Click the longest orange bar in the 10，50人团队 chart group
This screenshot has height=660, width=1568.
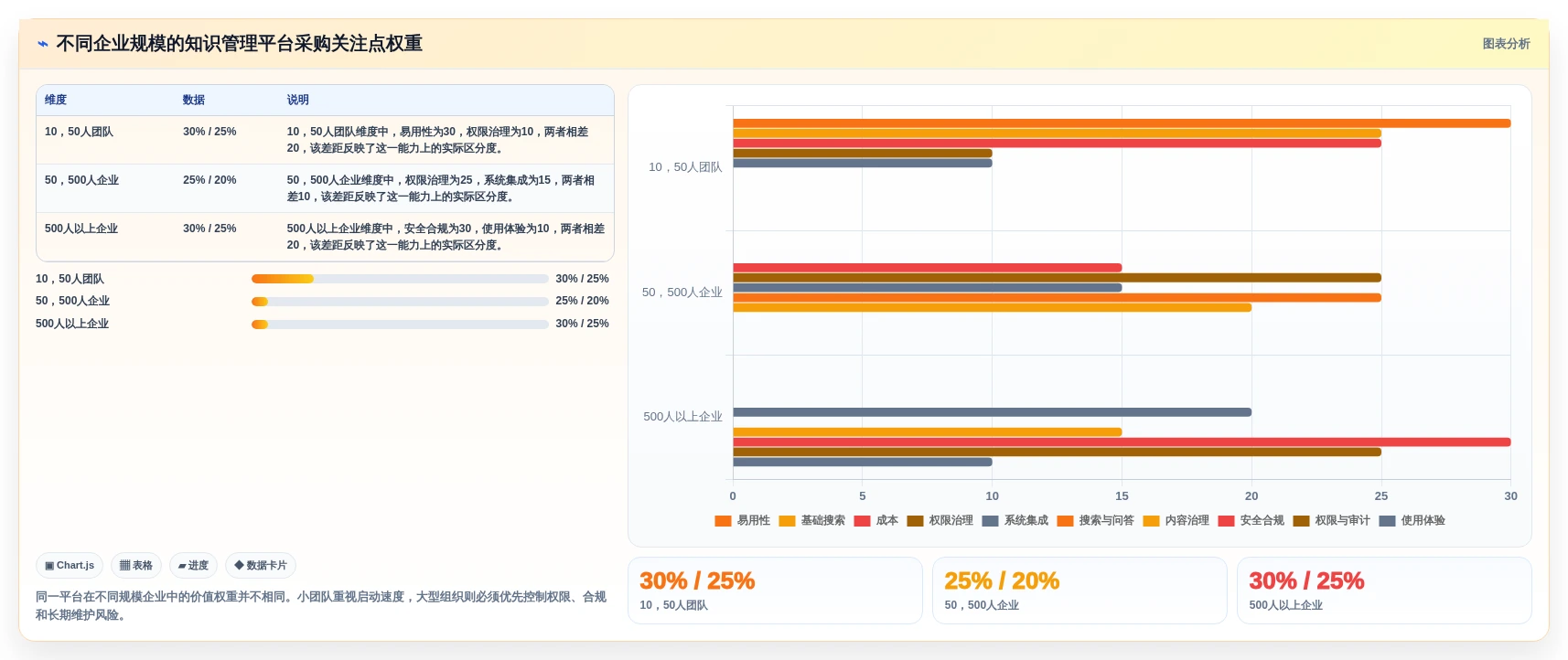pyautogui.click(x=1122, y=123)
